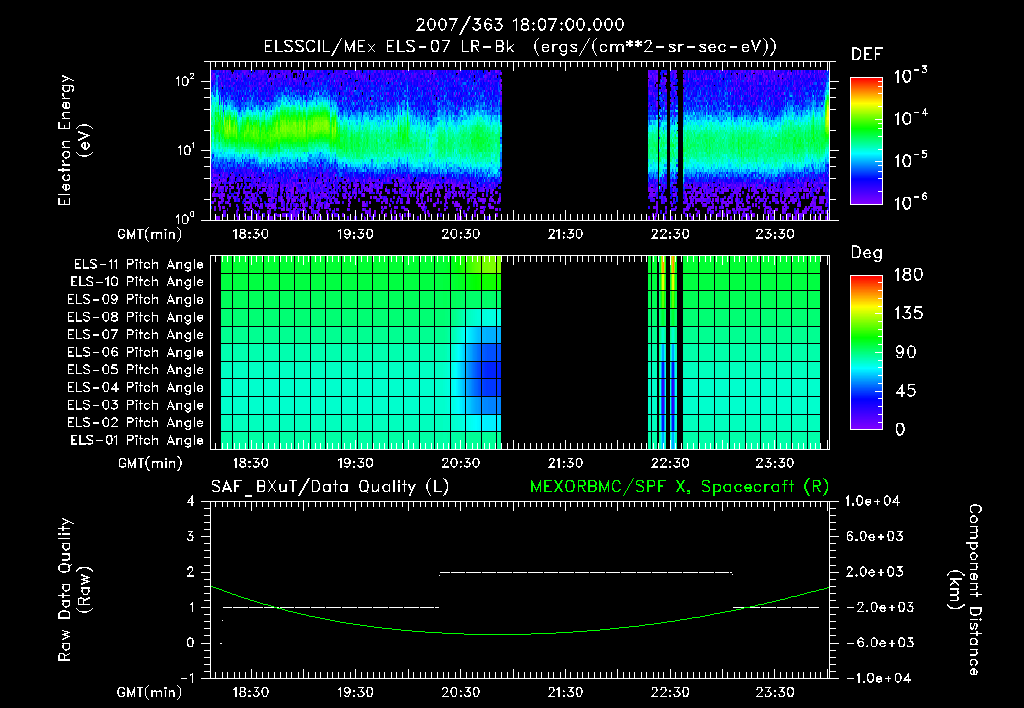Click the blue low pitch-angle region near 20:30
The height and width of the screenshot is (708, 1024).
pos(484,371)
